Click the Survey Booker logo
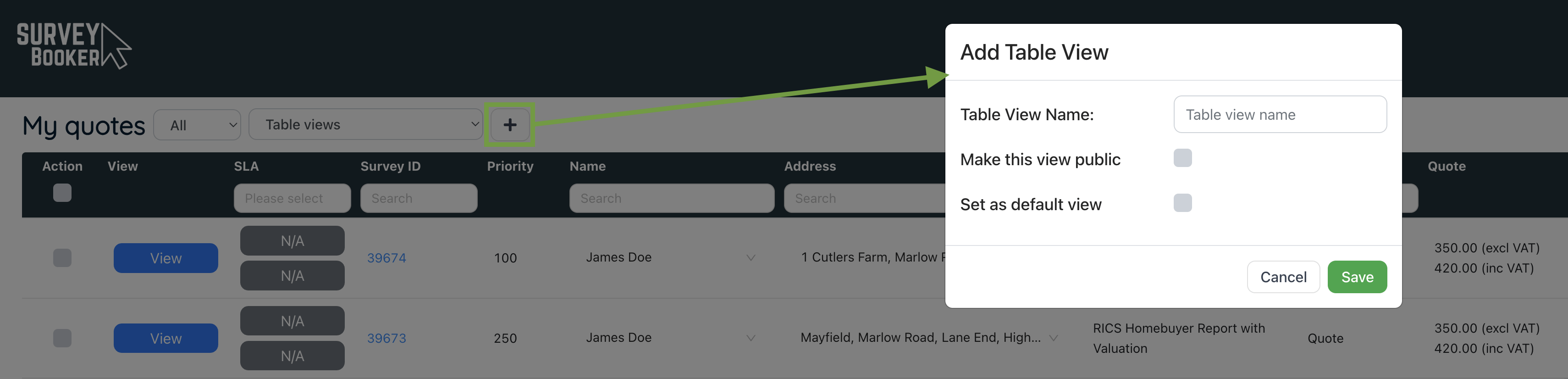The height and width of the screenshot is (379, 1568). (73, 45)
